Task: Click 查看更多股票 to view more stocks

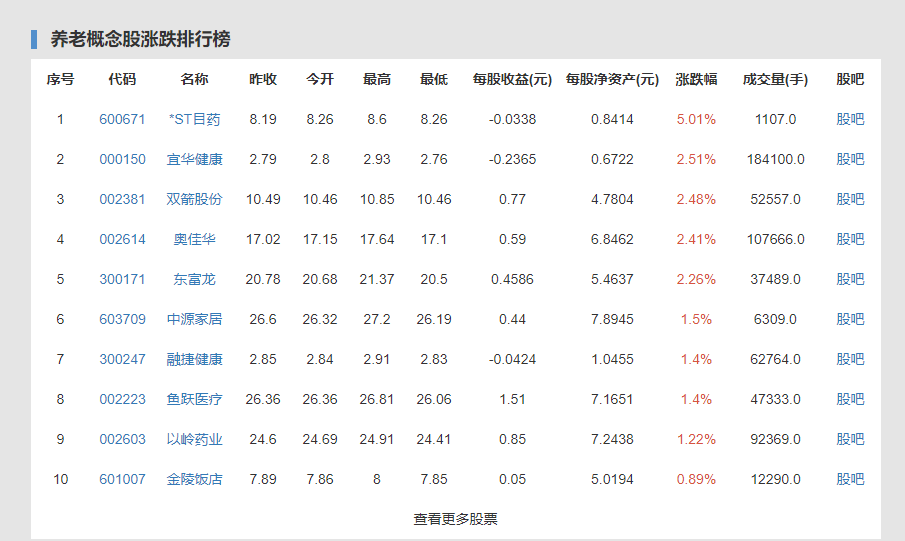Action: [x=455, y=519]
